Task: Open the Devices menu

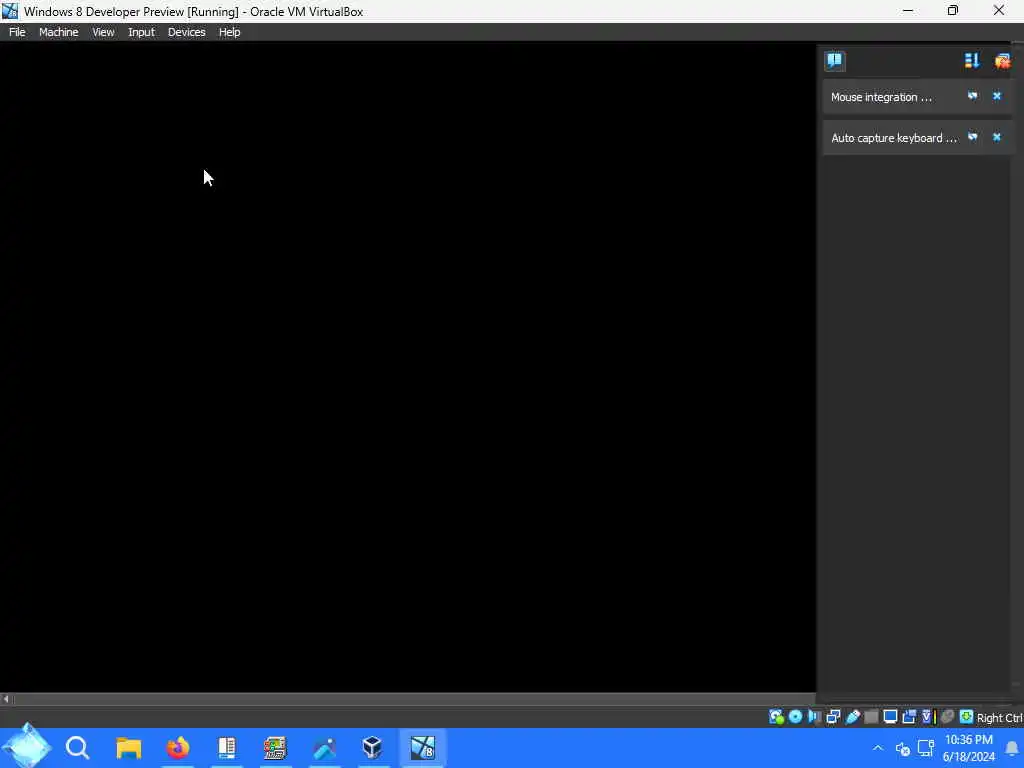Action: click(x=186, y=32)
